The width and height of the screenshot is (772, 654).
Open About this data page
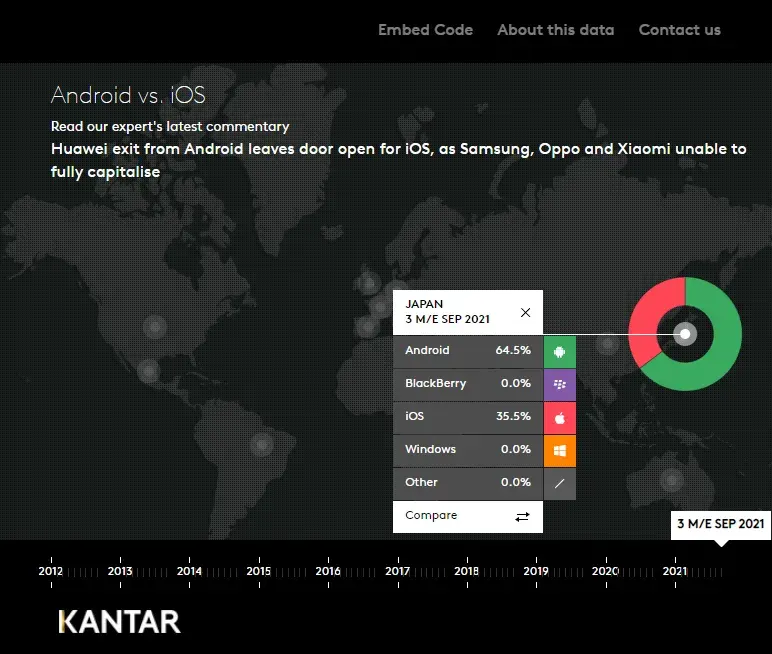[556, 30]
